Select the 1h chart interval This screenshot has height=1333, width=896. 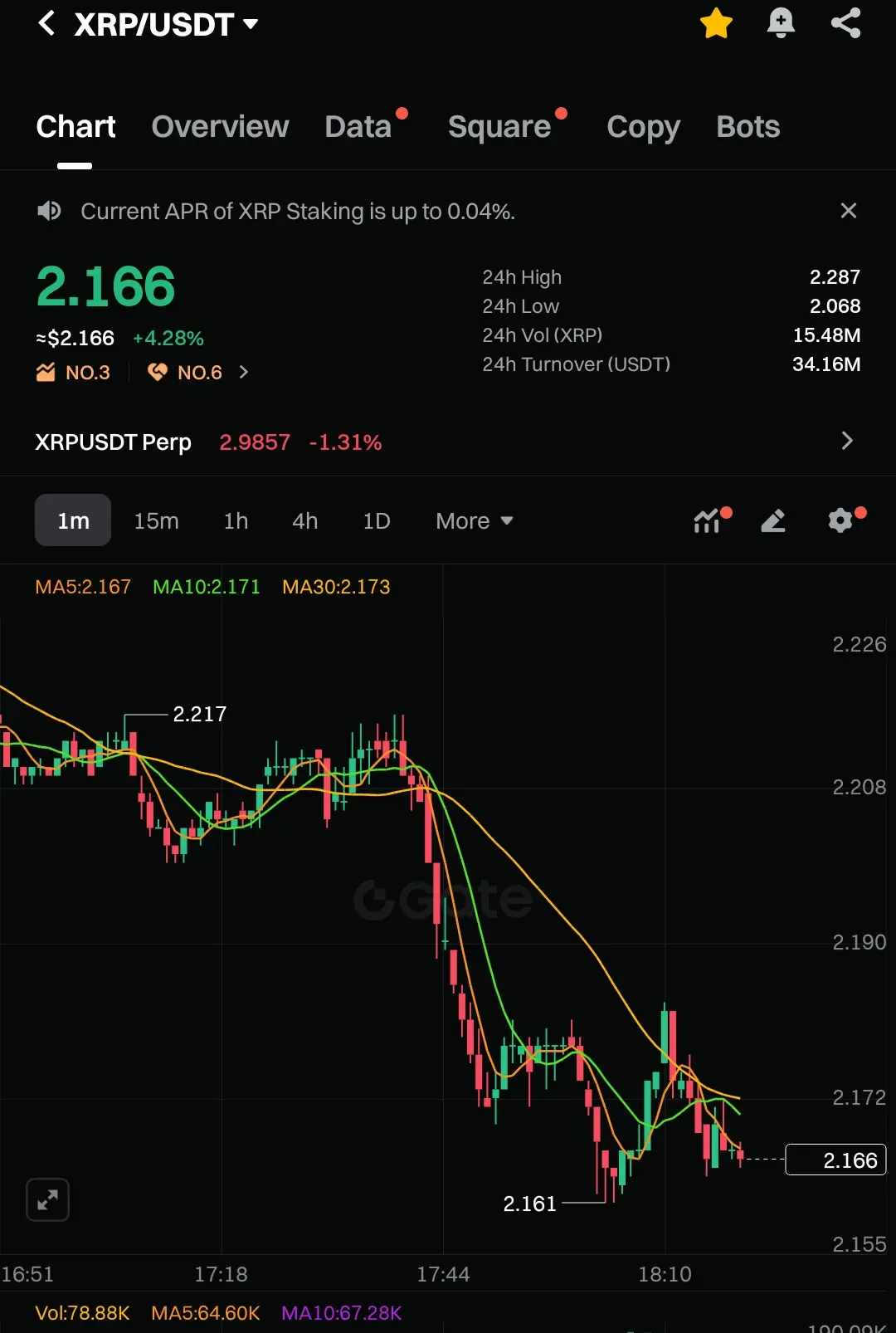point(236,521)
